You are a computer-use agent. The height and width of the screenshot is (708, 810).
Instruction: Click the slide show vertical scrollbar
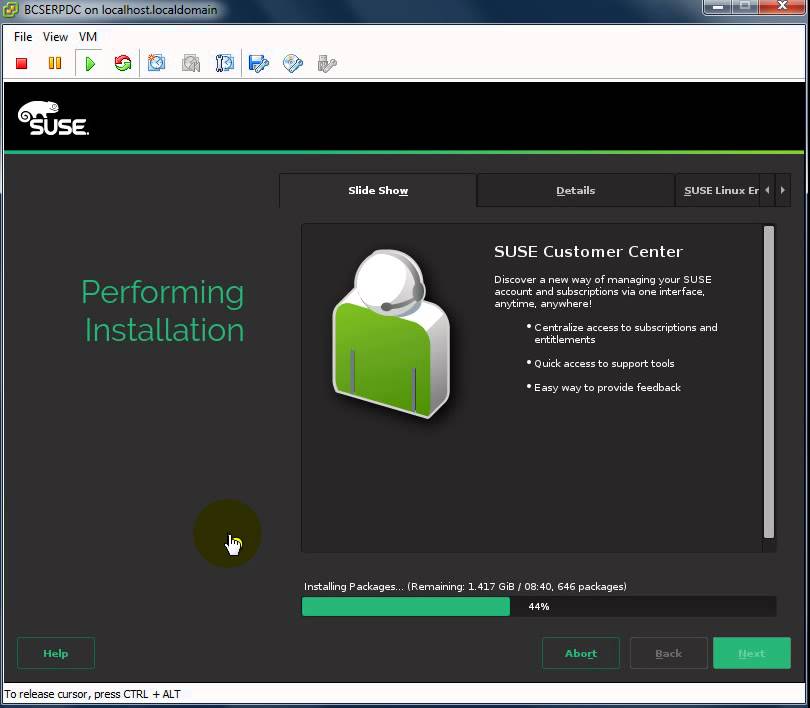pos(769,382)
